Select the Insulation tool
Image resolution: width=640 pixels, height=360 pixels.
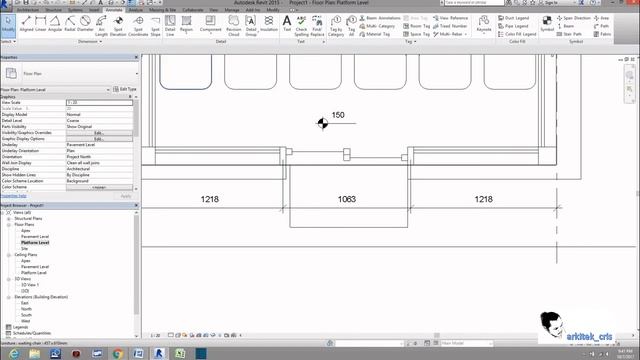pyautogui.click(x=269, y=24)
